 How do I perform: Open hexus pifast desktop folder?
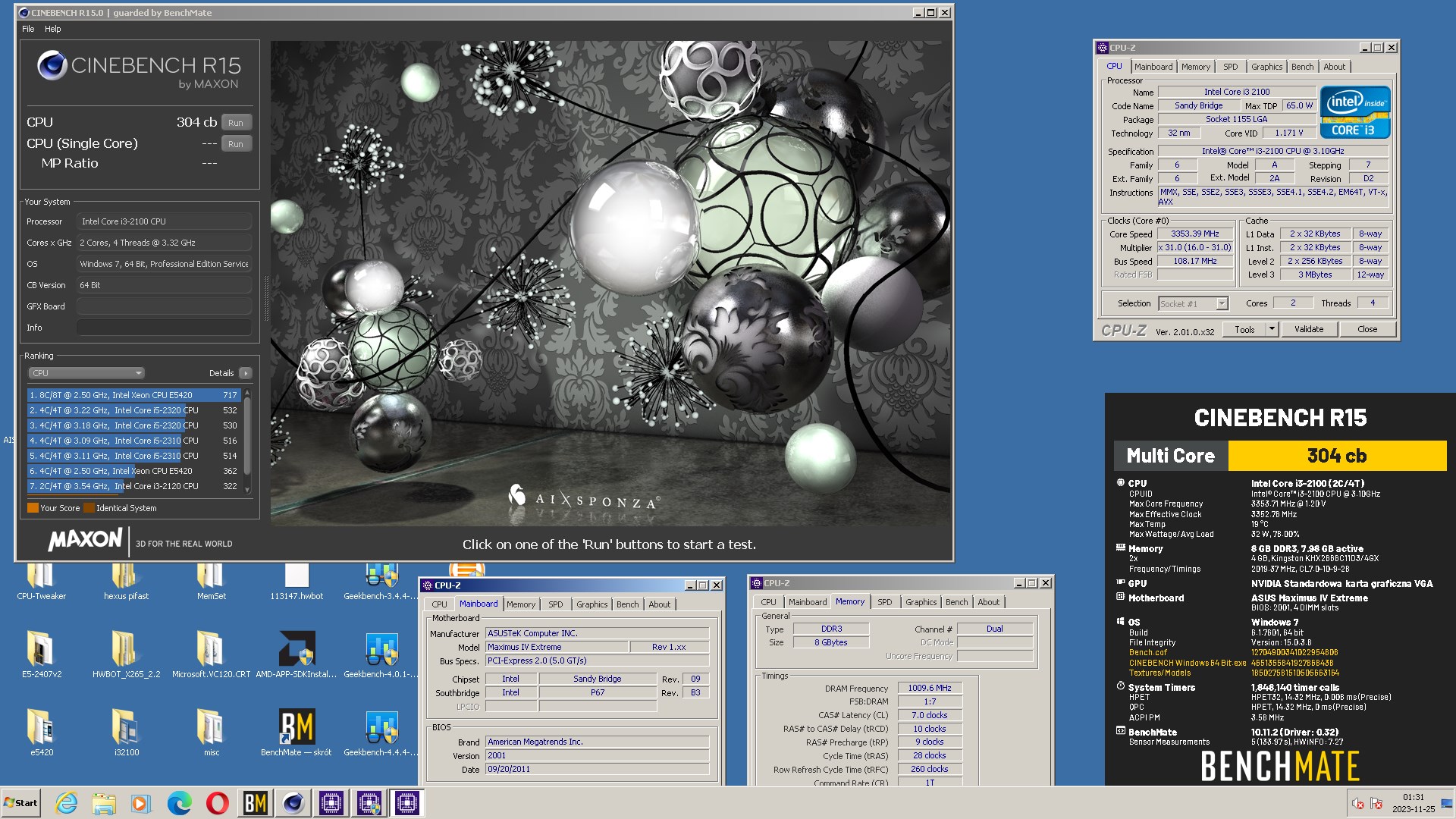[x=126, y=581]
